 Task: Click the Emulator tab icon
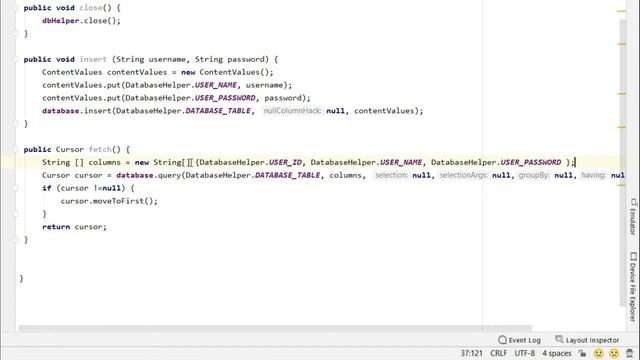click(x=633, y=202)
